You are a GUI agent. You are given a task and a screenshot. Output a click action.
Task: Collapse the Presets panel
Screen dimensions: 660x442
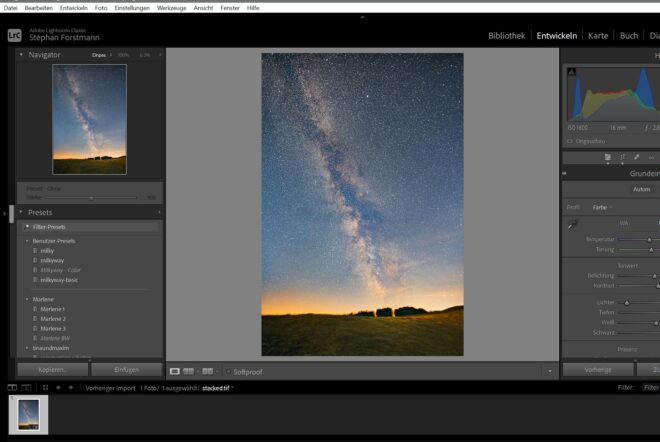click(21, 212)
